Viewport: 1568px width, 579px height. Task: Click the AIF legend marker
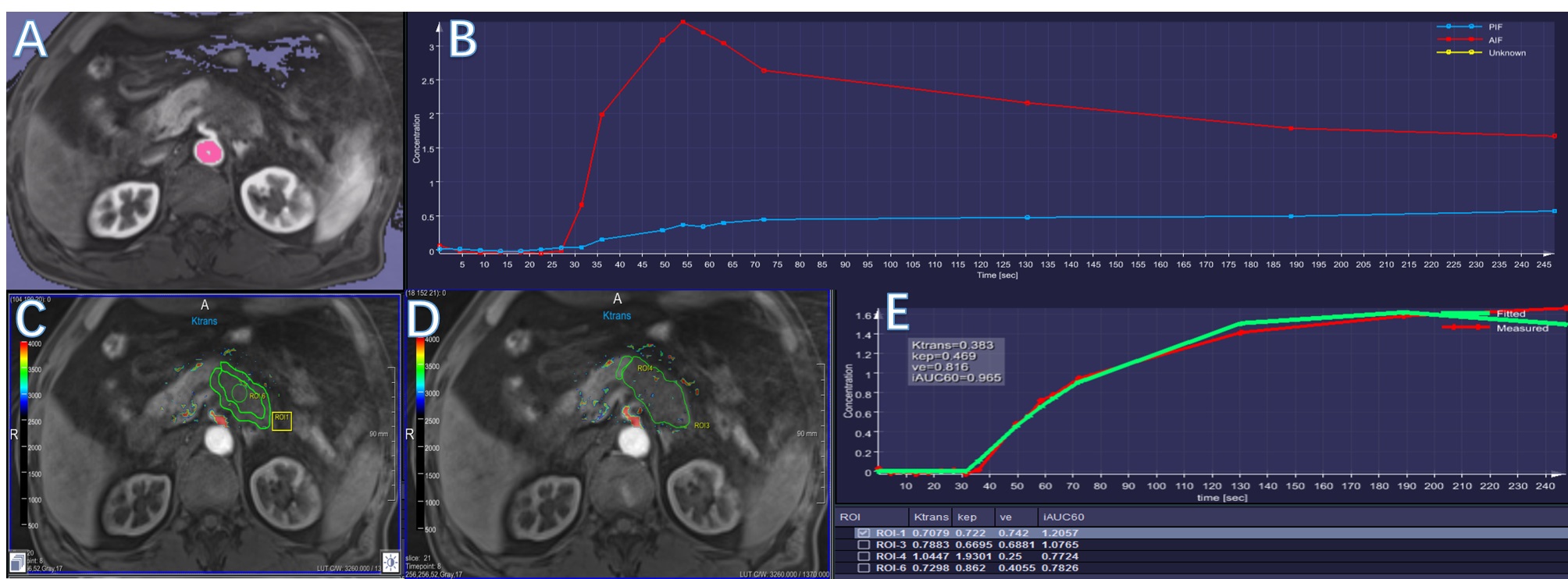coord(1459,40)
